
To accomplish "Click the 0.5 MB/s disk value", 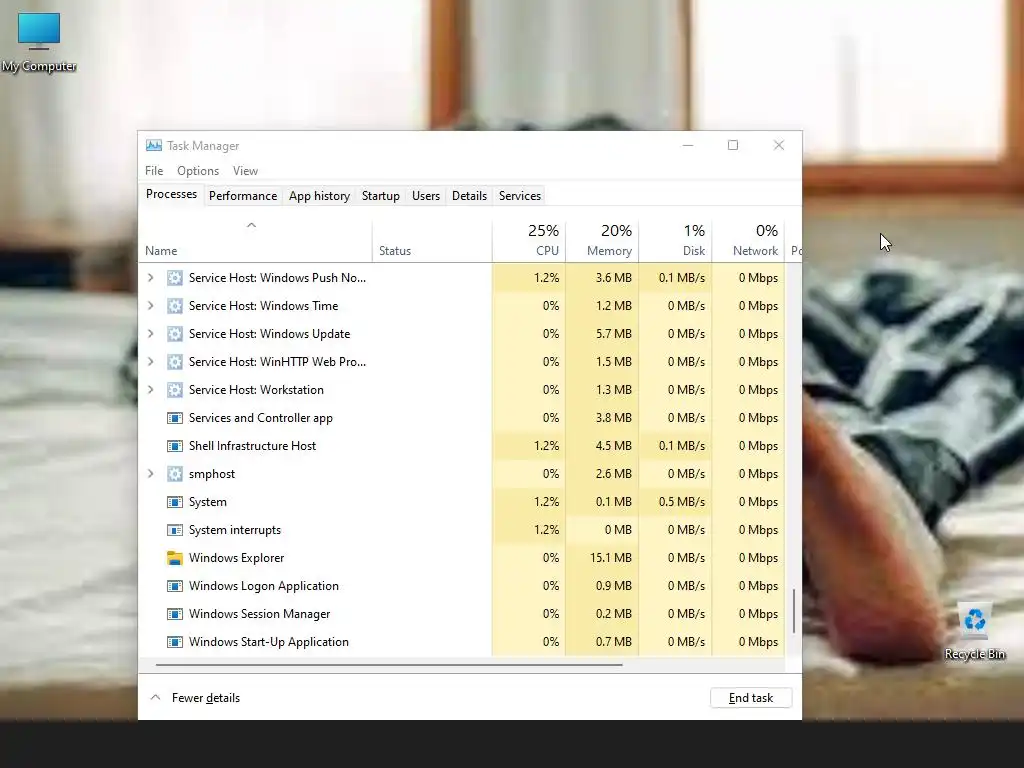I will point(681,502).
